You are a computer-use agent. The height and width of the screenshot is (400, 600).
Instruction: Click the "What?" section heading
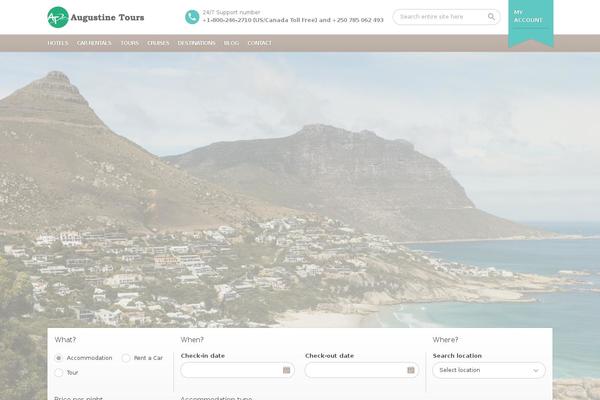(x=65, y=340)
